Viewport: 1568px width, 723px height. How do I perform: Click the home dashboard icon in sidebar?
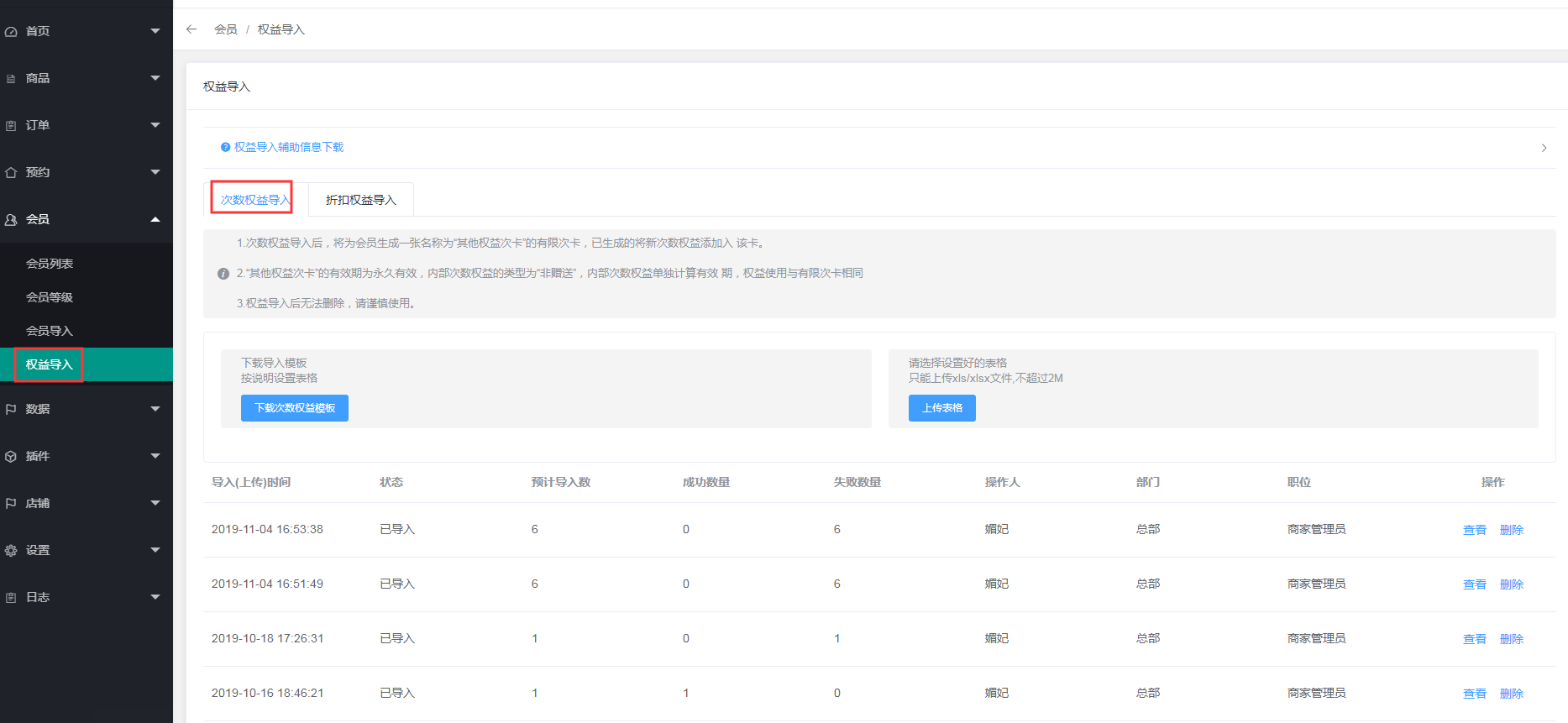pyautogui.click(x=11, y=32)
